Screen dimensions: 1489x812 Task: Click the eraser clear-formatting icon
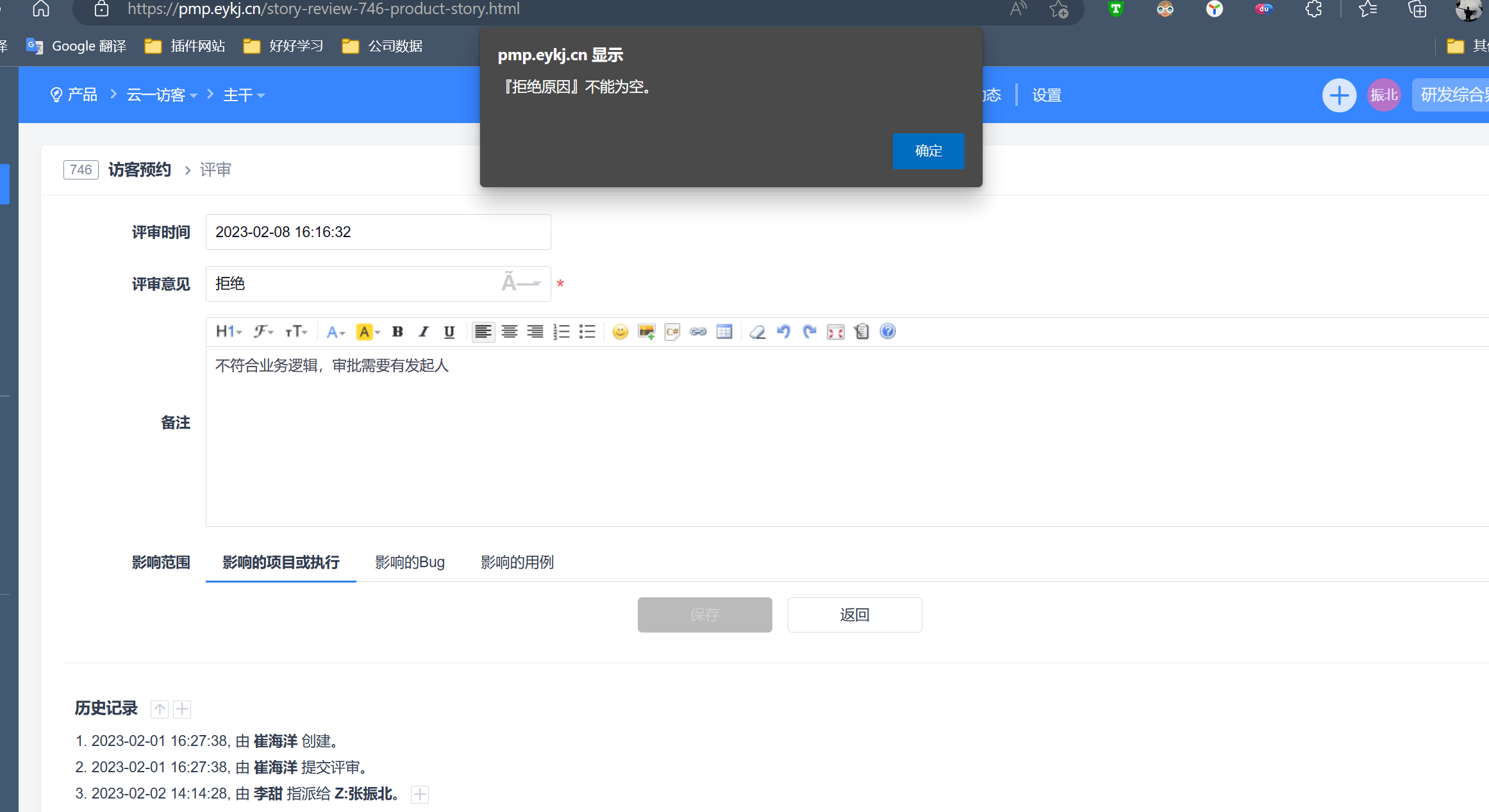coord(758,331)
